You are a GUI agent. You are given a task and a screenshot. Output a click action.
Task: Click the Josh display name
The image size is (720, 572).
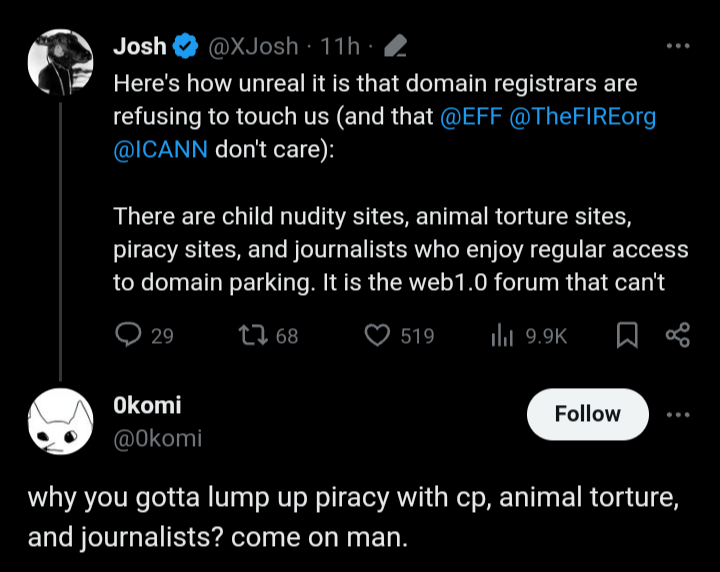[x=140, y=46]
